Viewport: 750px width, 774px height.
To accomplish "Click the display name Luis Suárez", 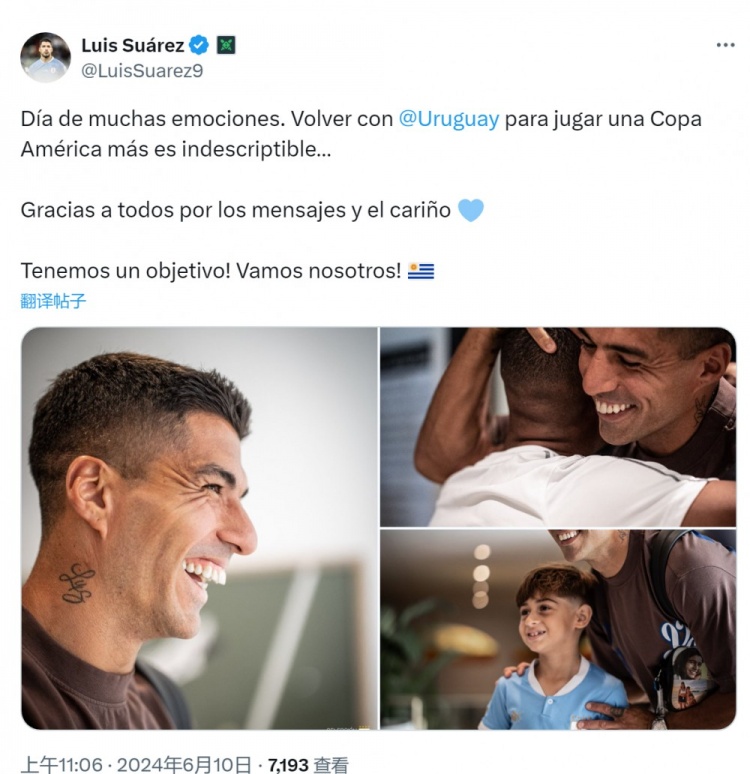I will 132,45.
